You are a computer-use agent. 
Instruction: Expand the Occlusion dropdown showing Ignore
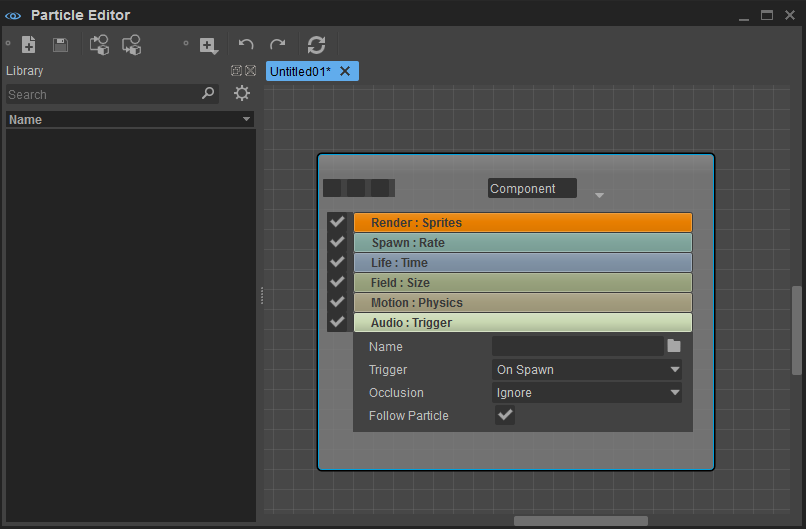click(587, 393)
